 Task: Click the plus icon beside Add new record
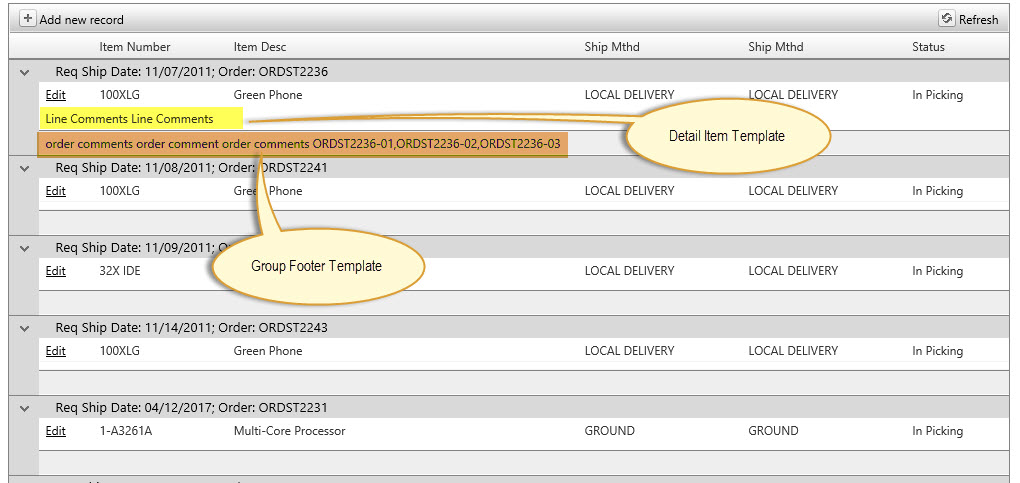tap(28, 19)
